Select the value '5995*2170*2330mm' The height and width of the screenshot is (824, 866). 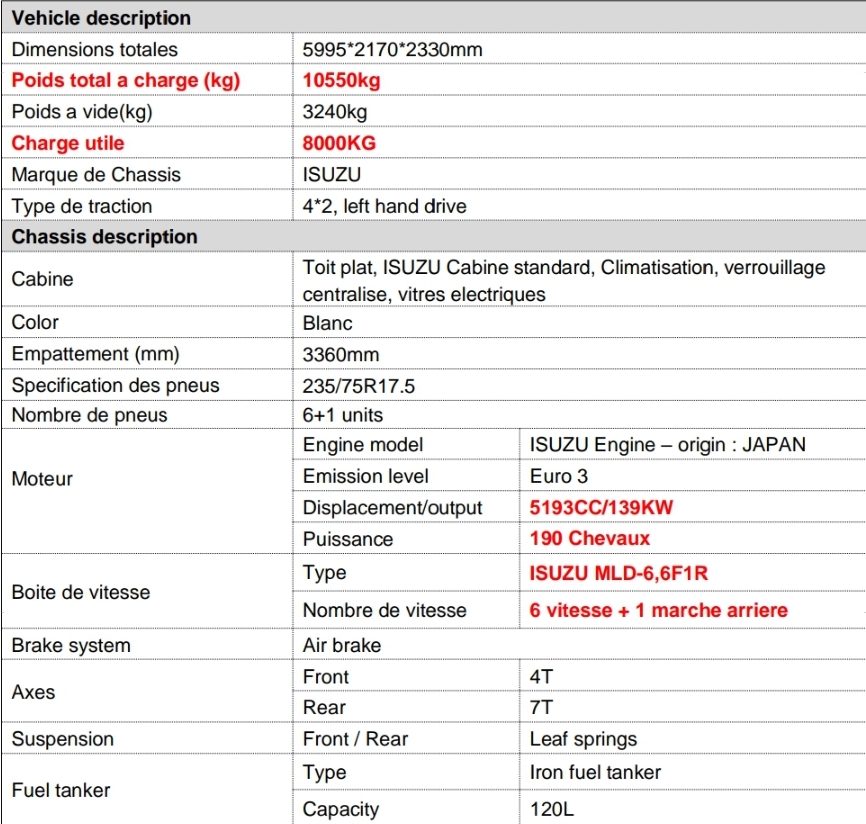pos(392,50)
